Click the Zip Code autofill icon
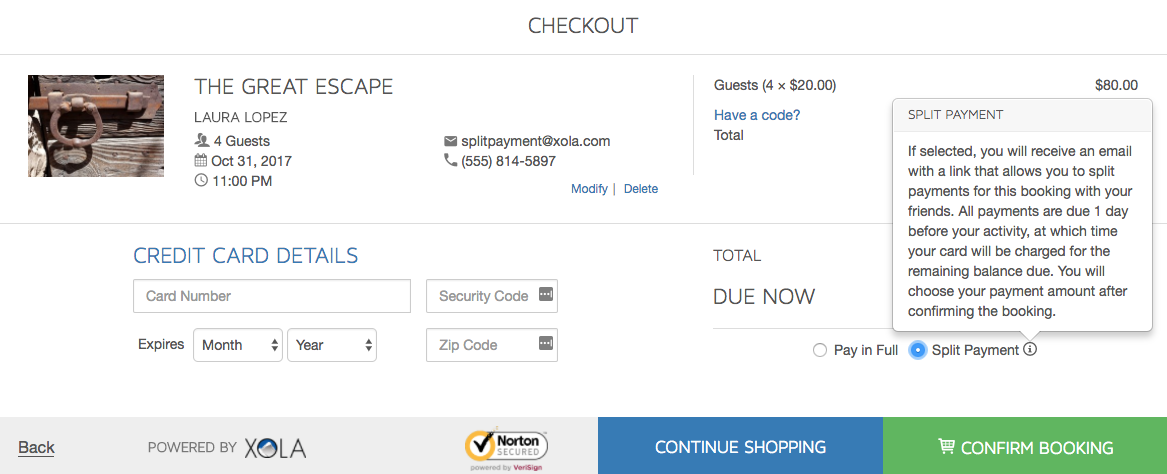Screen dimensions: 1167x474 (546, 344)
